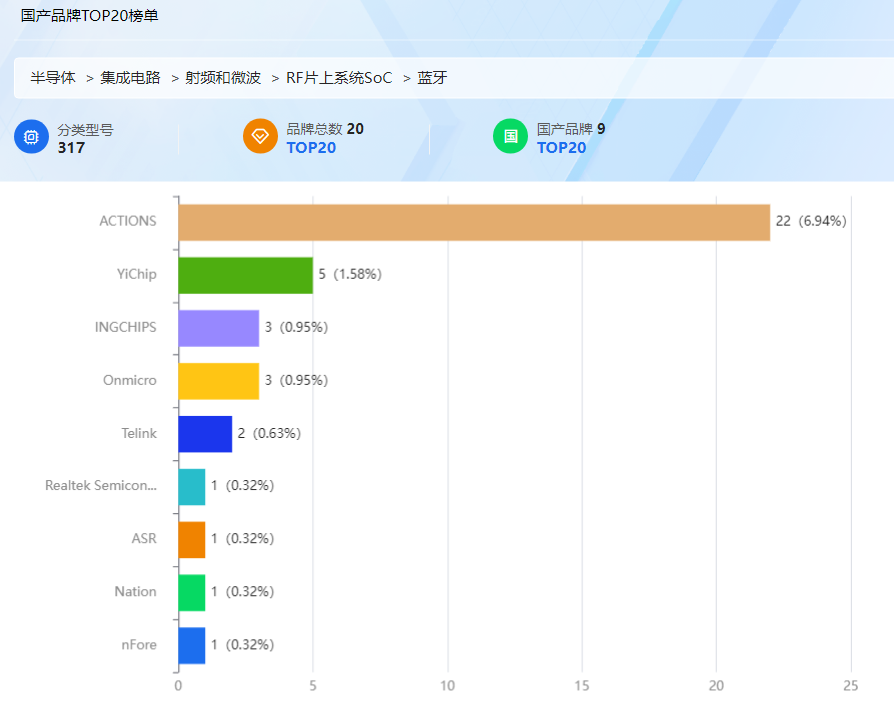Select the INGCHIPS brand label
The image size is (894, 719).
tap(125, 327)
